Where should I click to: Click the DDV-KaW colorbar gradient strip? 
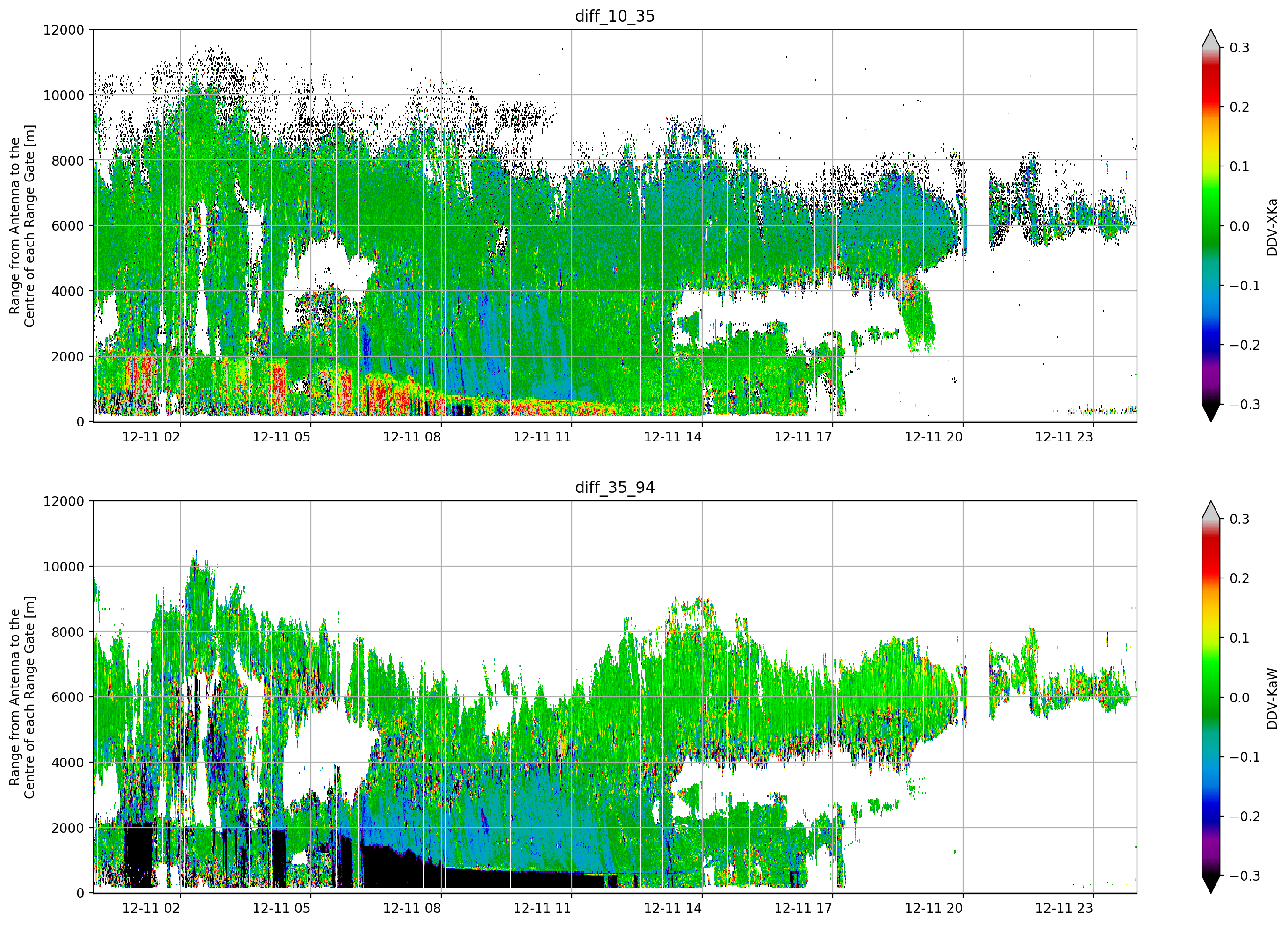click(1211, 697)
